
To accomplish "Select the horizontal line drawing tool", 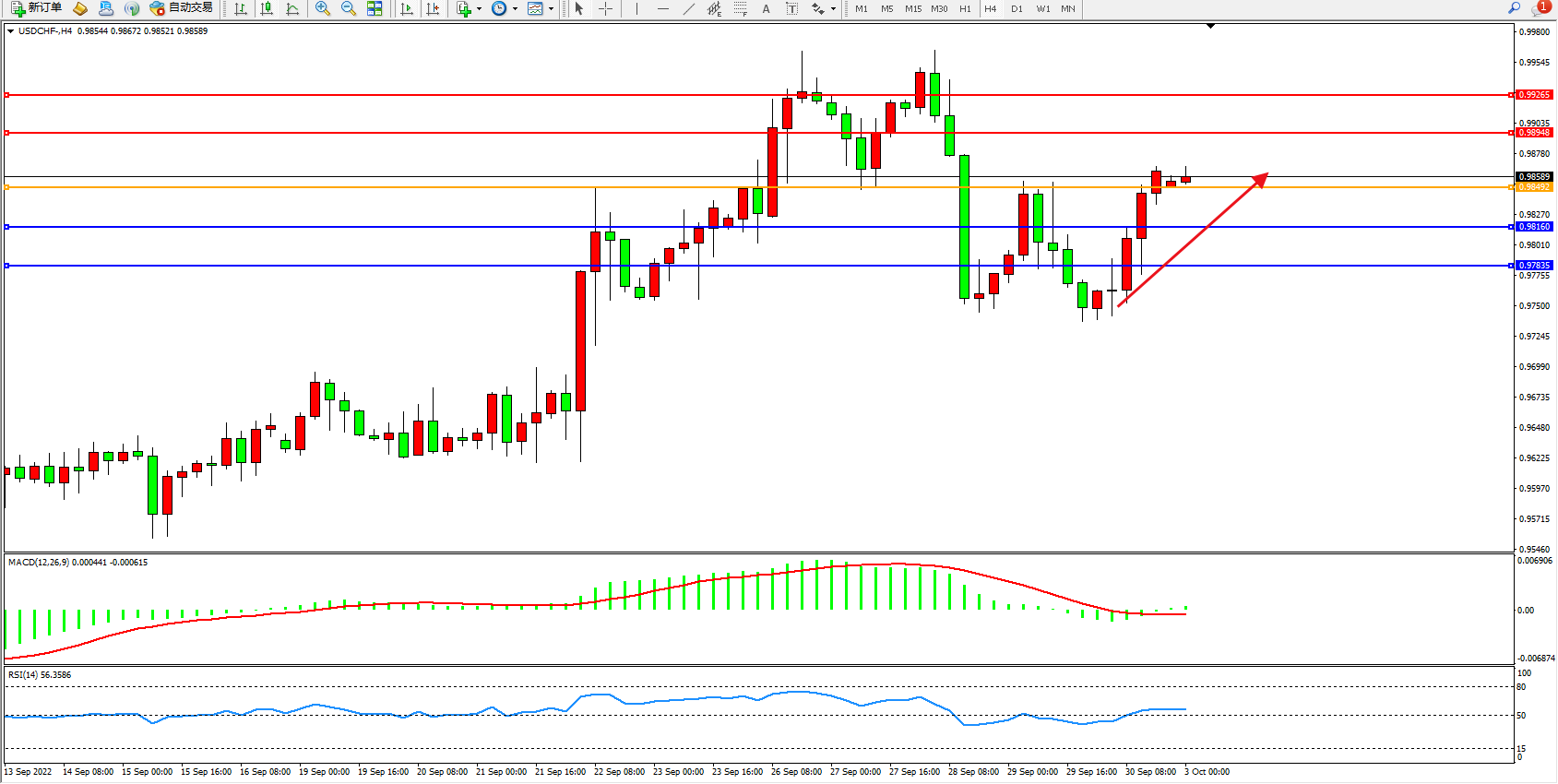I will click(x=662, y=8).
